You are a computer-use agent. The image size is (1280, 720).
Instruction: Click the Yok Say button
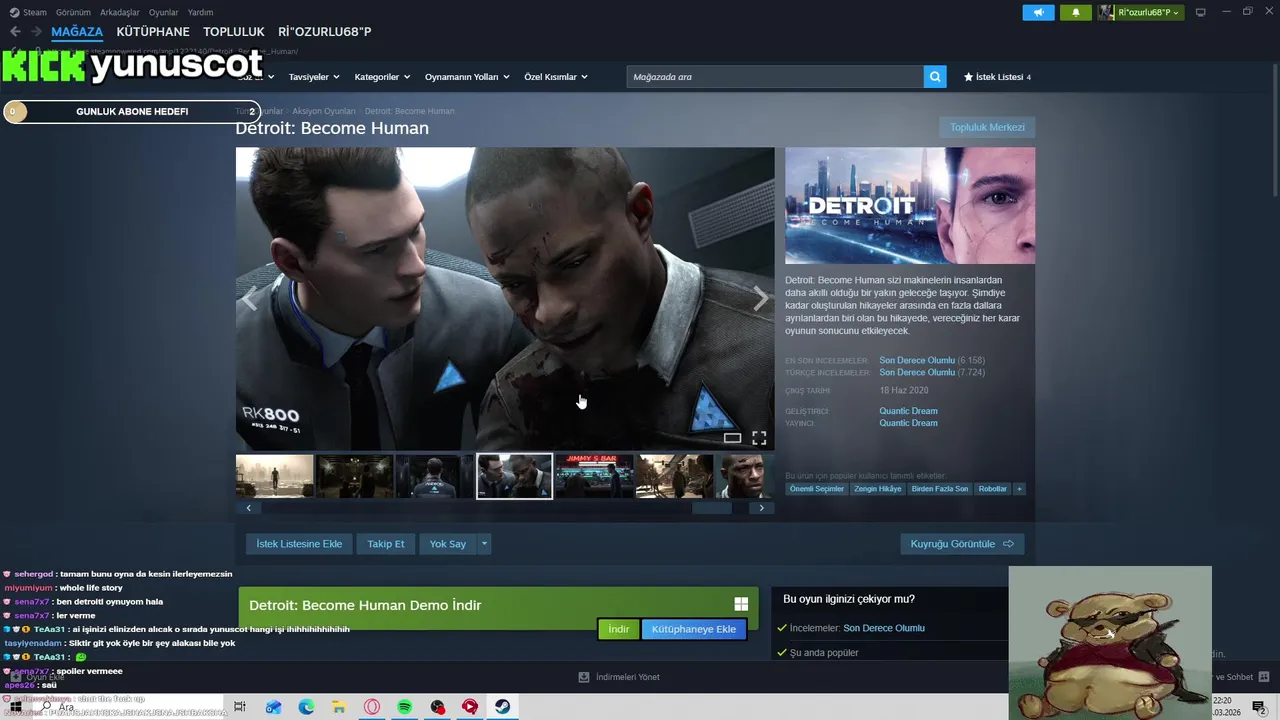(448, 544)
